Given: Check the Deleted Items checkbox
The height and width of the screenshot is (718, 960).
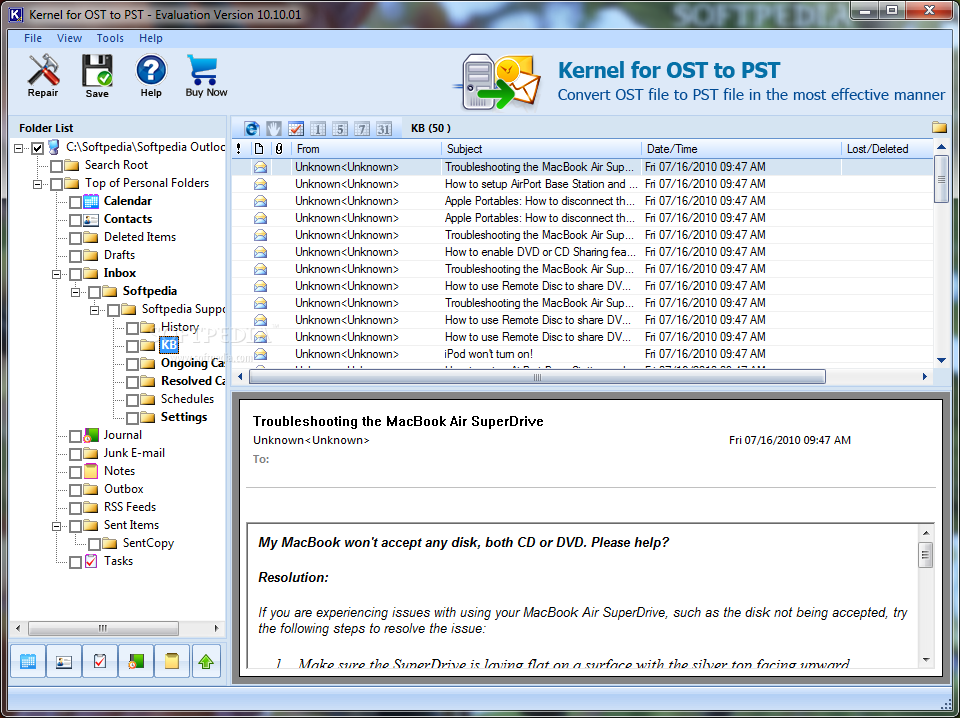Looking at the screenshot, I should (x=75, y=237).
